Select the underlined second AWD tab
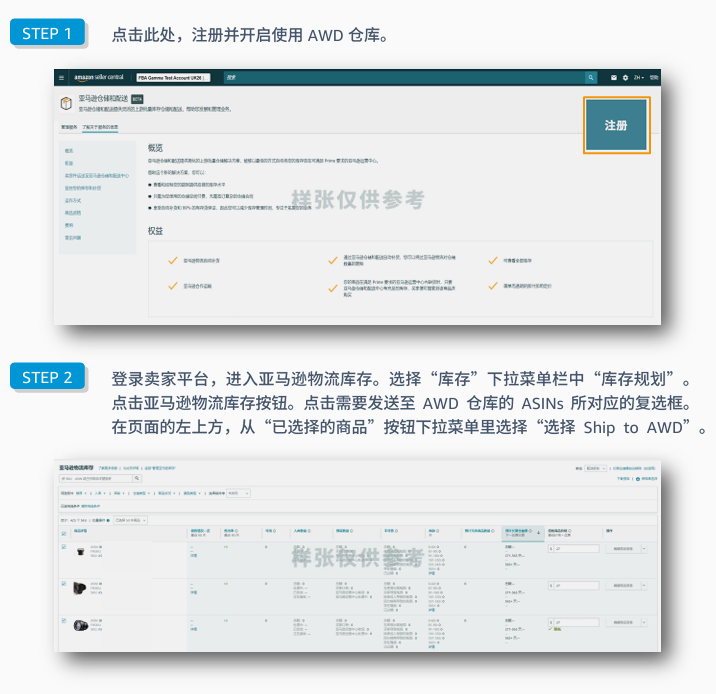The height and width of the screenshot is (694, 716). click(x=100, y=127)
